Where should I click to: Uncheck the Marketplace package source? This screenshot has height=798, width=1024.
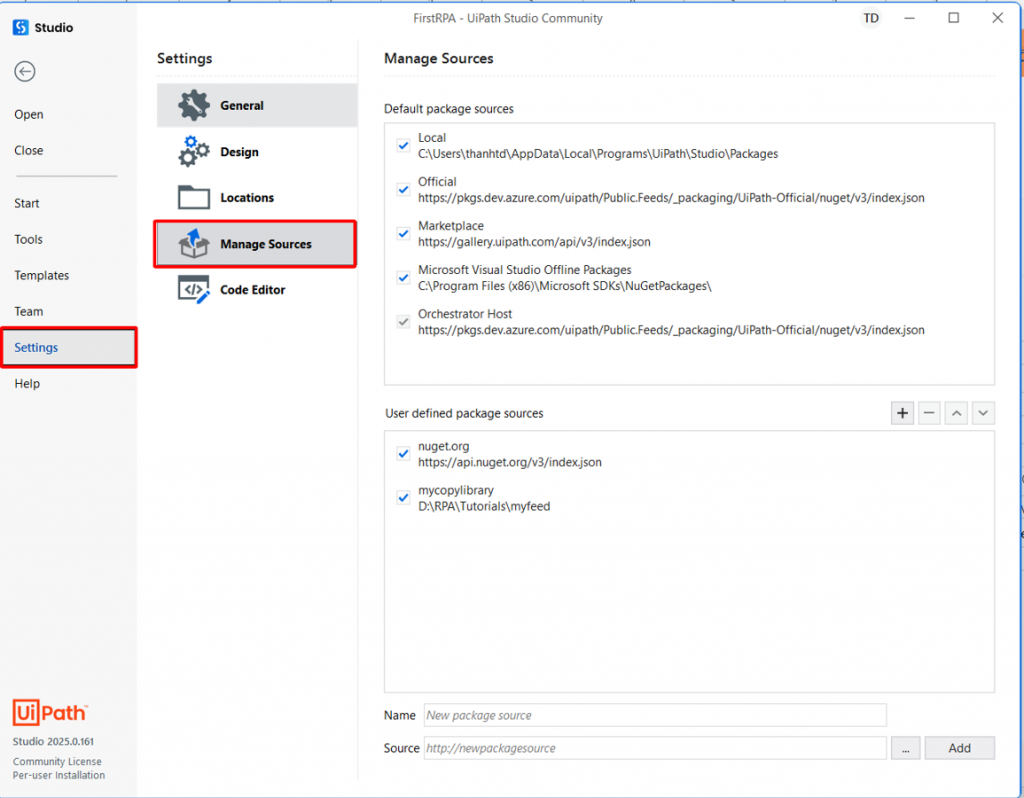coord(404,234)
